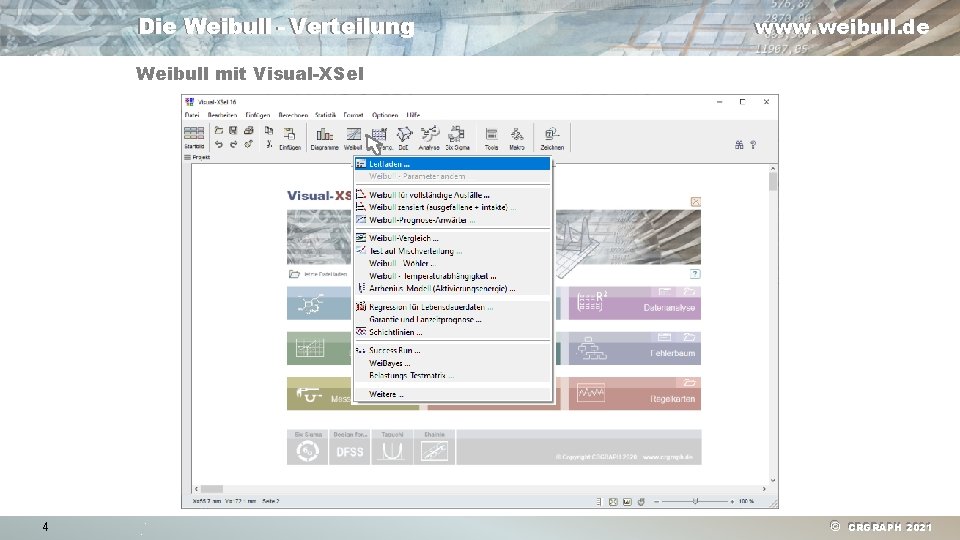Choose Test auf Mischverteilung menu entry
Screen dimensions: 960x540
click(452, 251)
